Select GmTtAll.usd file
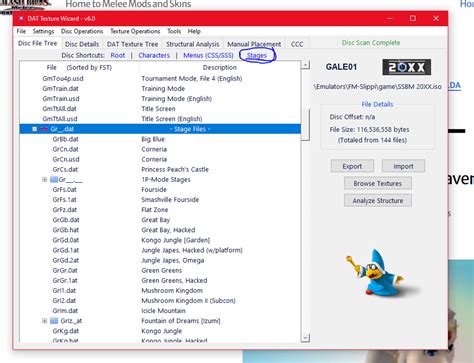This screenshot has height=363, width=474. point(160,119)
